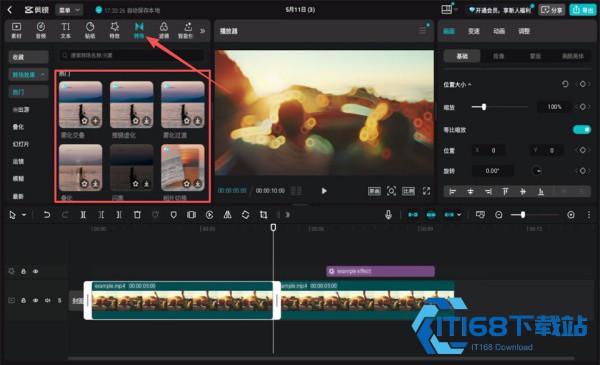Click the 100% scale value field
This screenshot has height=365, width=600.
554,107
